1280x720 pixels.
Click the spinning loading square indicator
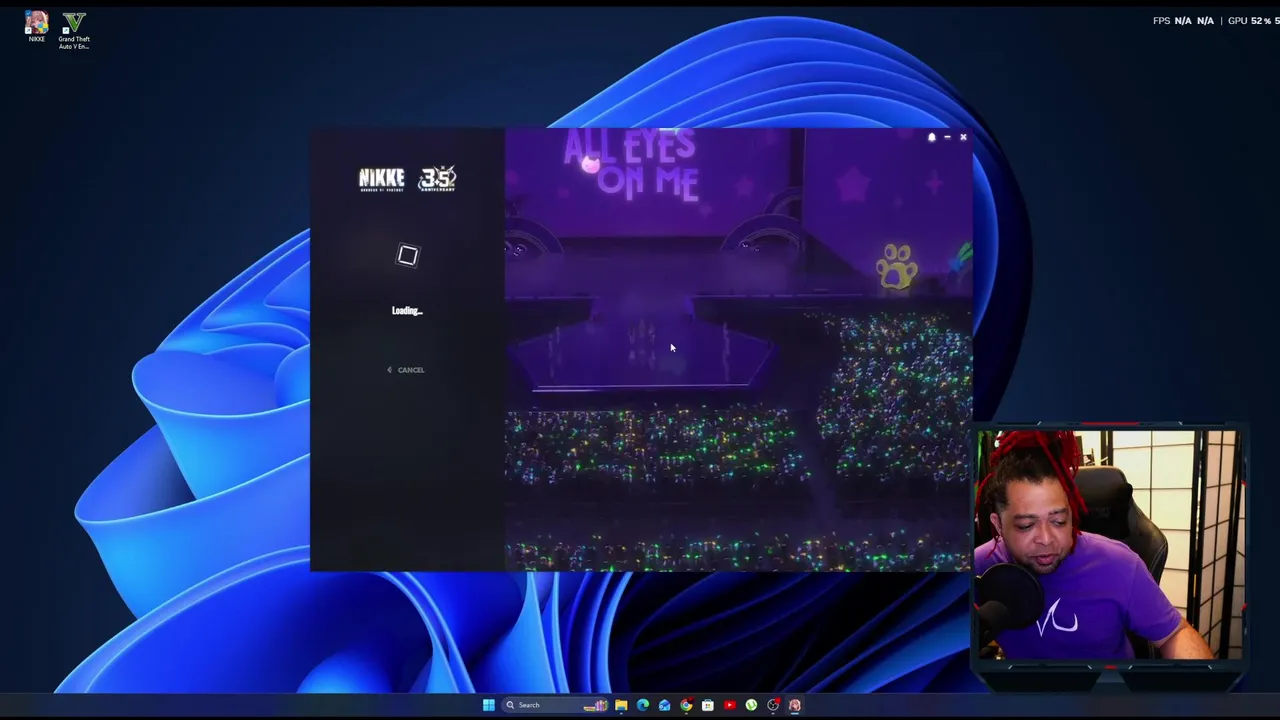pos(407,256)
